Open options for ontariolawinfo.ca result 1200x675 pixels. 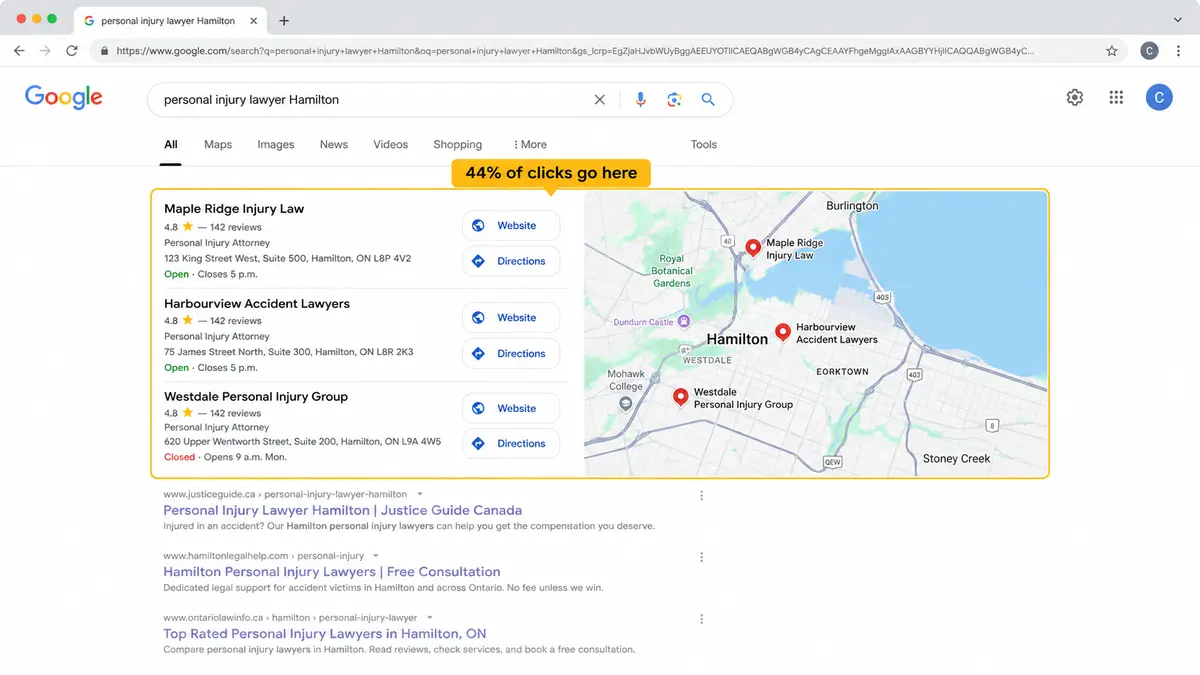tap(701, 619)
